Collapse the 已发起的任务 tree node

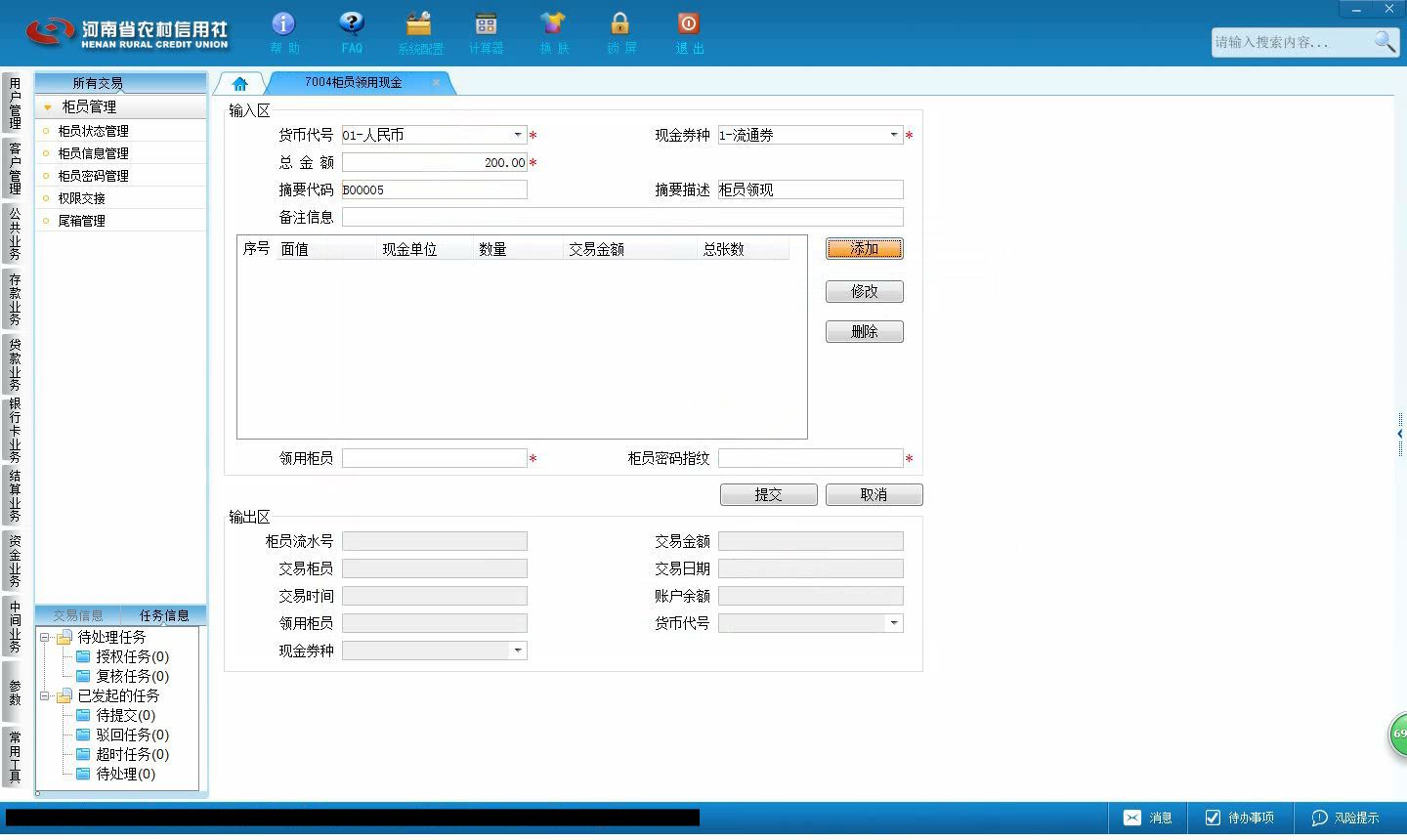44,696
